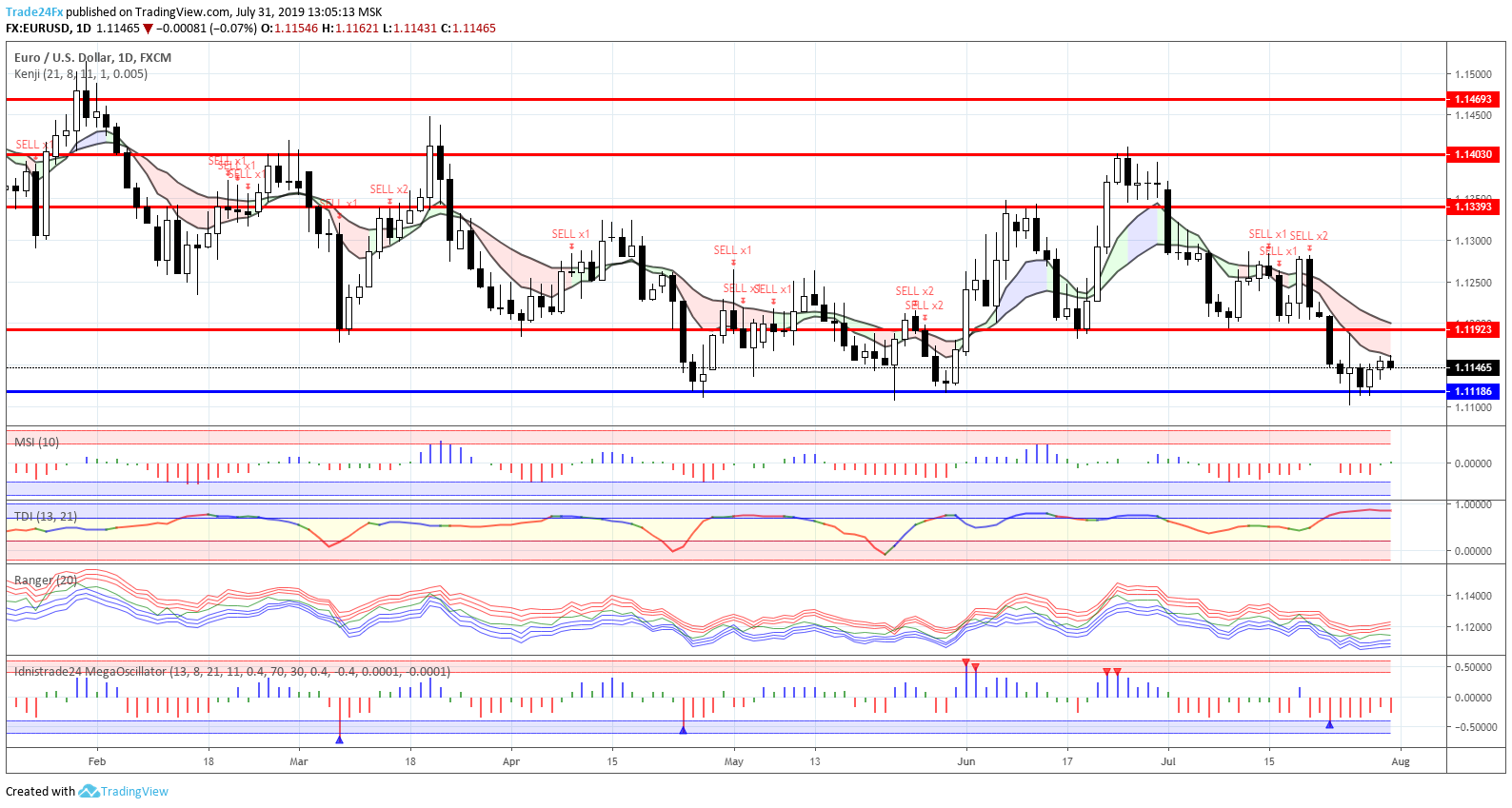Click the blue up-triangle oscillator marker in late July
Image resolution: width=1512 pixels, height=808 pixels.
click(1330, 725)
